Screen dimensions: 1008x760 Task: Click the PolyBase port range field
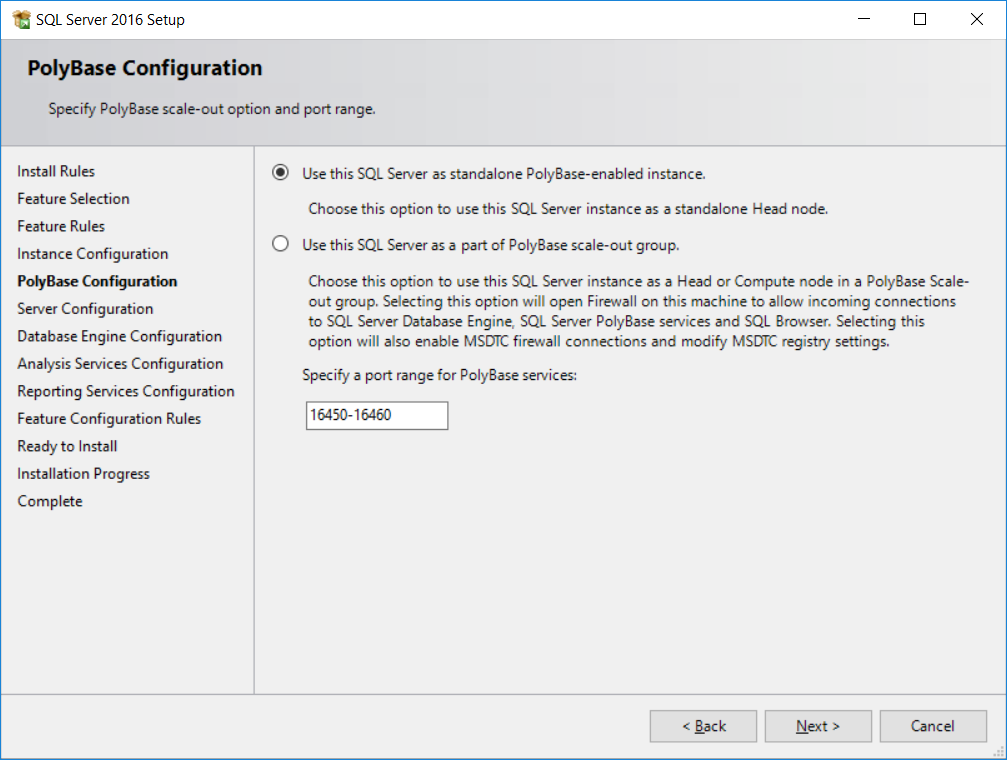pos(377,415)
